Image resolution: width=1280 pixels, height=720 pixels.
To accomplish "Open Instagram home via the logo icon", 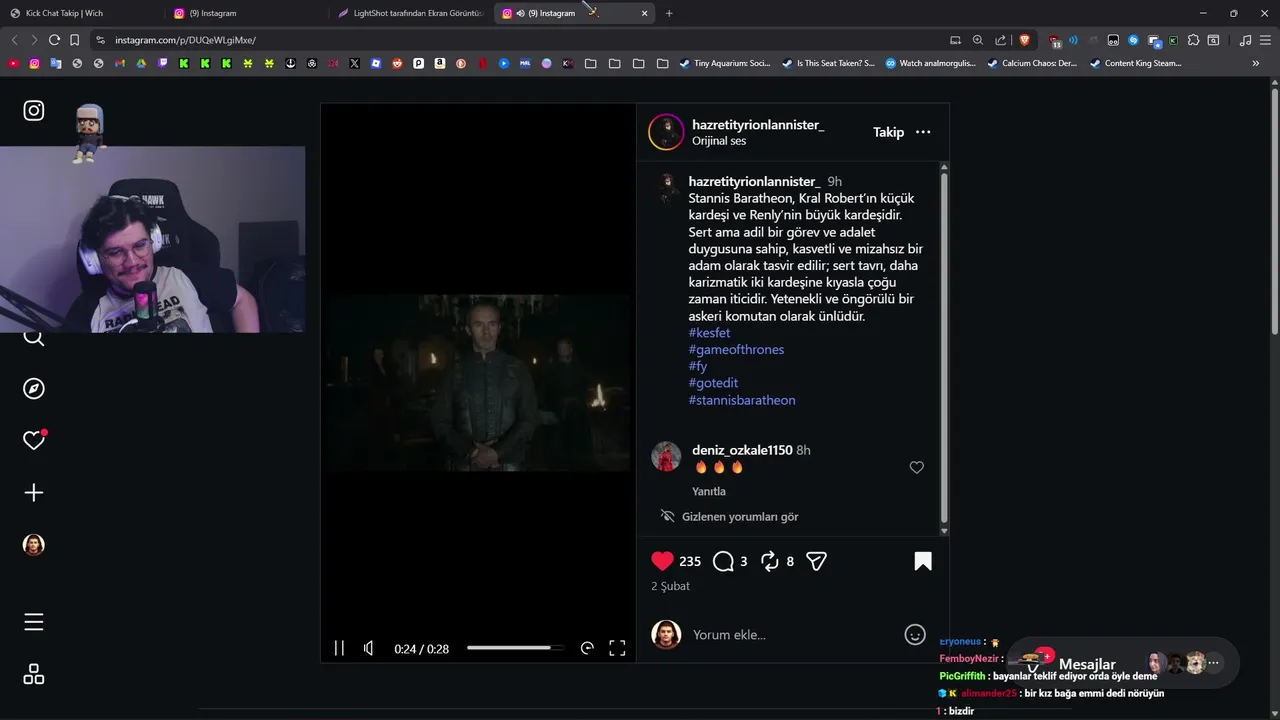I will (x=34, y=111).
